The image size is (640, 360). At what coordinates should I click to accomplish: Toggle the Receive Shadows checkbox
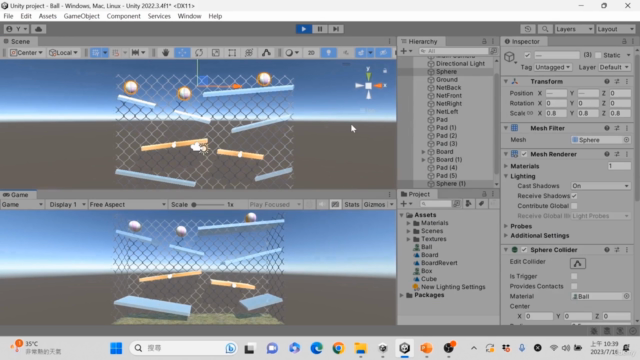pyautogui.click(x=574, y=196)
